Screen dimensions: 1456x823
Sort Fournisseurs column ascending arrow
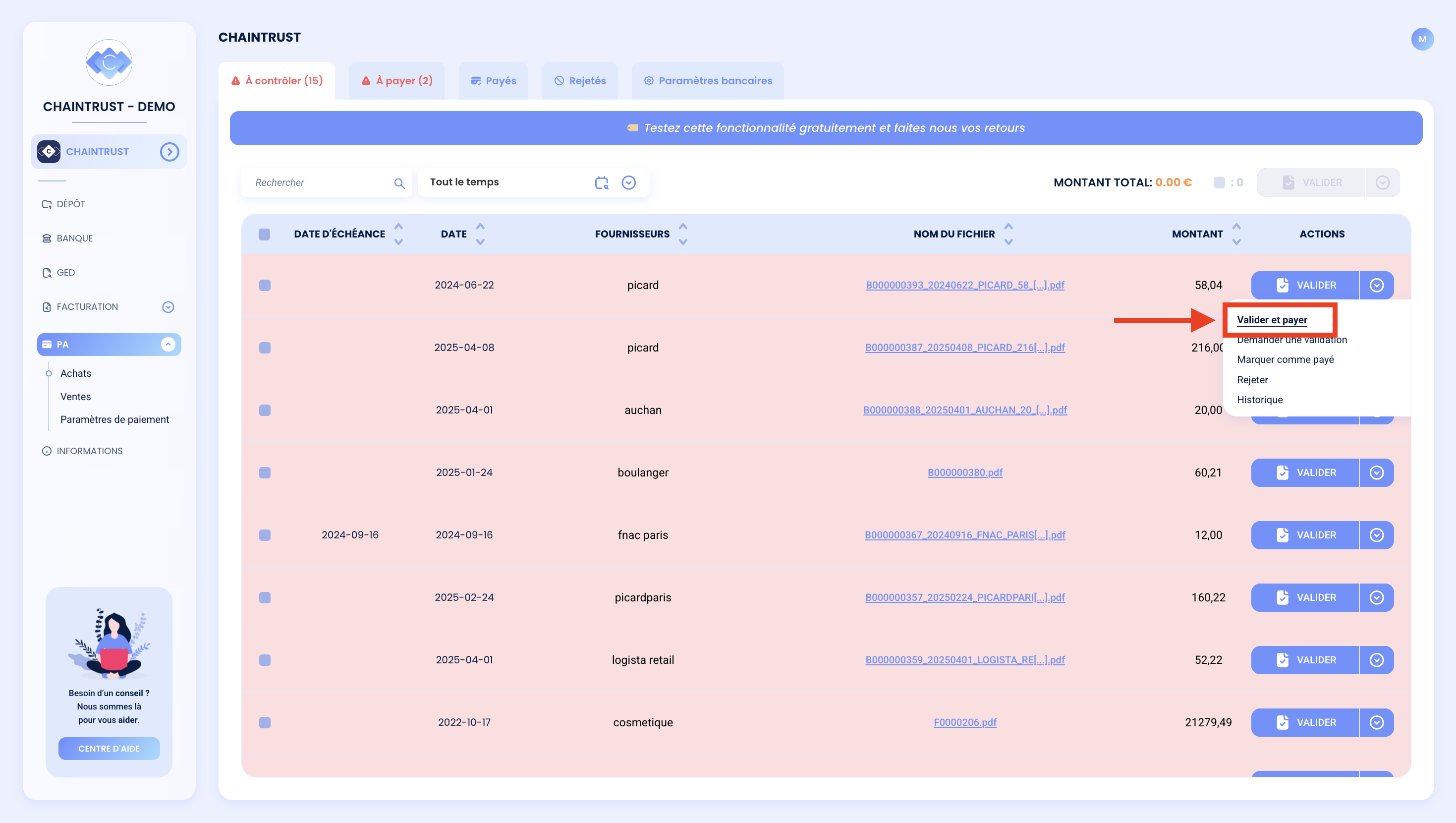(683, 226)
